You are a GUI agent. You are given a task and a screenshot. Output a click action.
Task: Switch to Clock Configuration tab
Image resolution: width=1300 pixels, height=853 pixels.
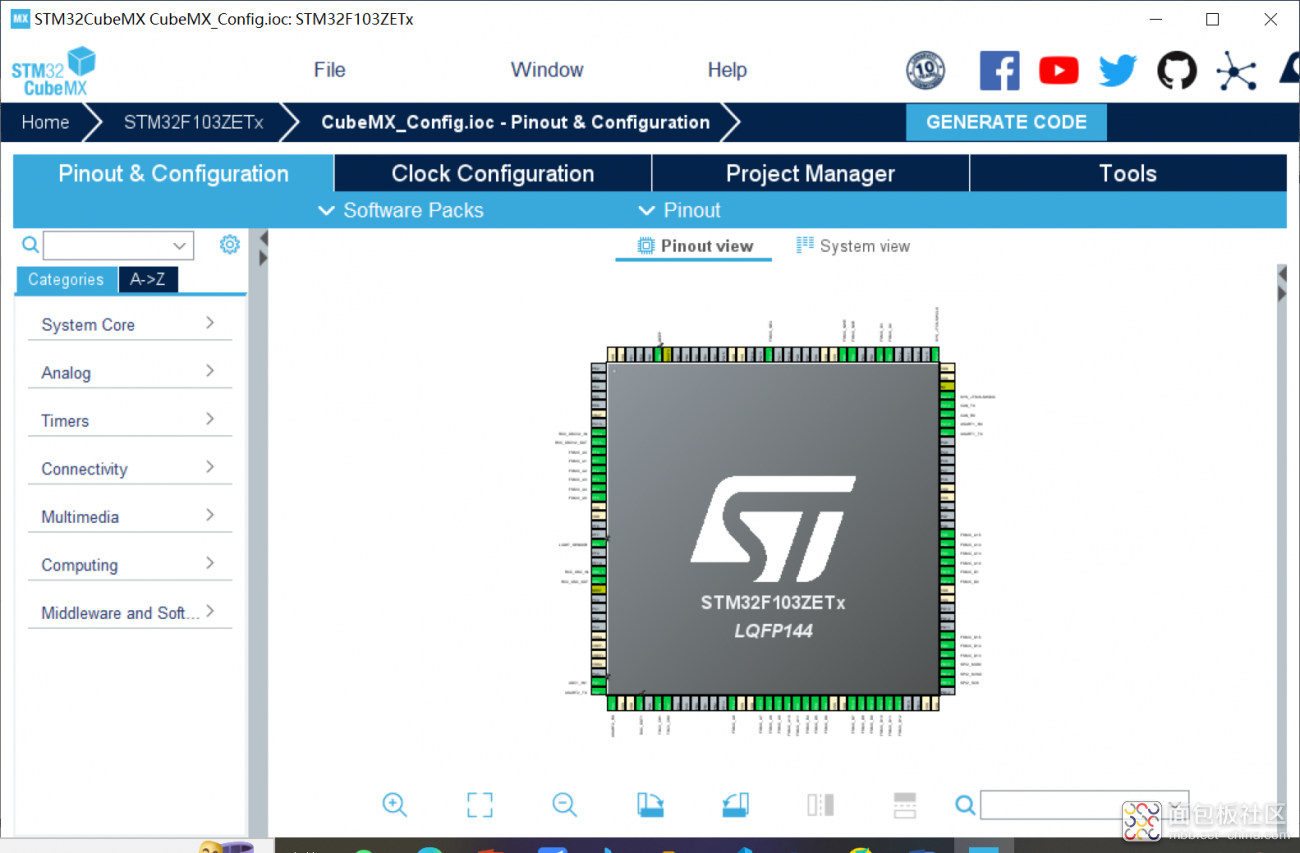point(493,173)
